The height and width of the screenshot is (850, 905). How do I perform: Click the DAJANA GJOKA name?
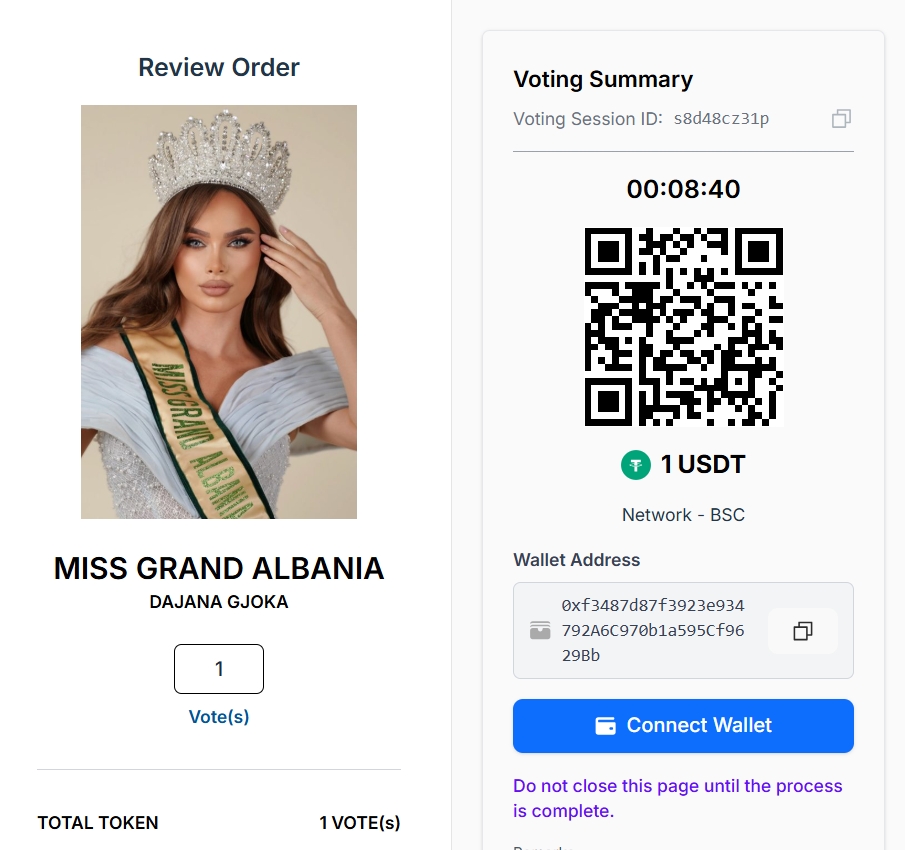tap(219, 602)
